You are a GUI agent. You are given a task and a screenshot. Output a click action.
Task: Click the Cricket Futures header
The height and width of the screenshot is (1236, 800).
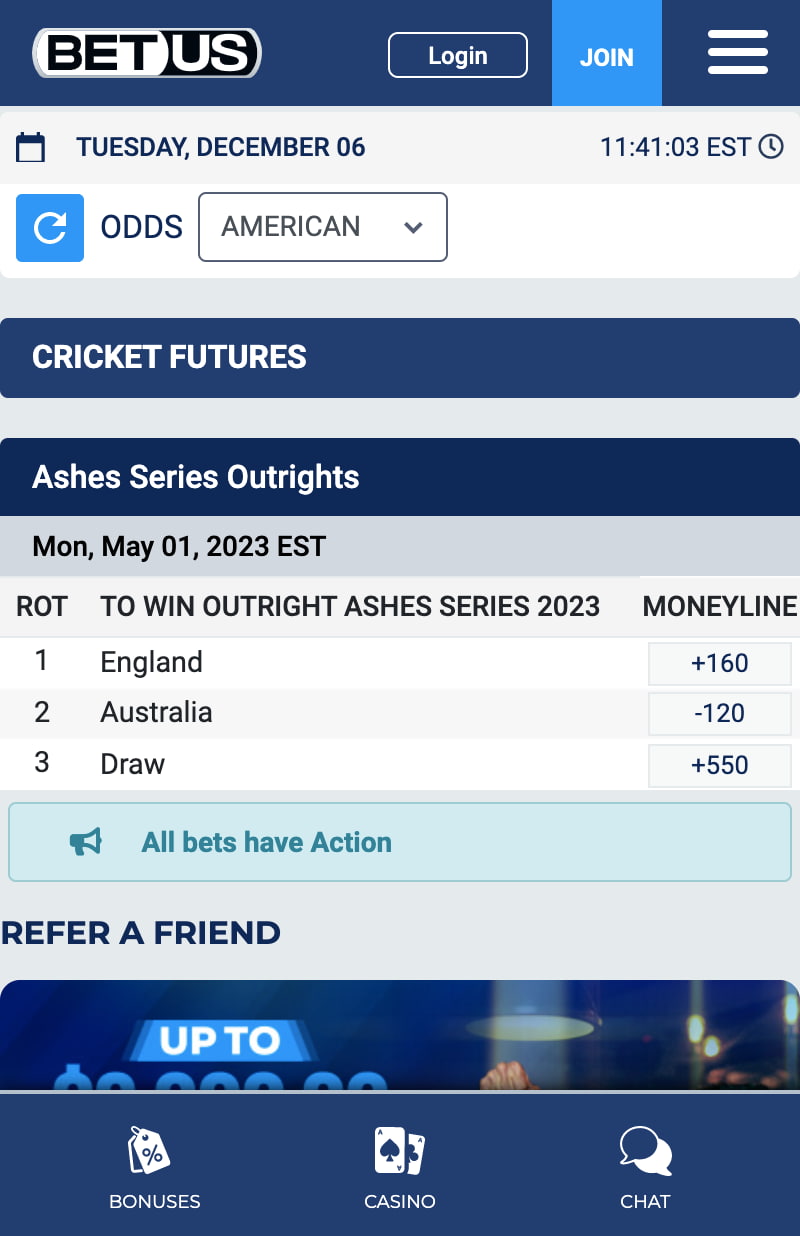click(400, 358)
